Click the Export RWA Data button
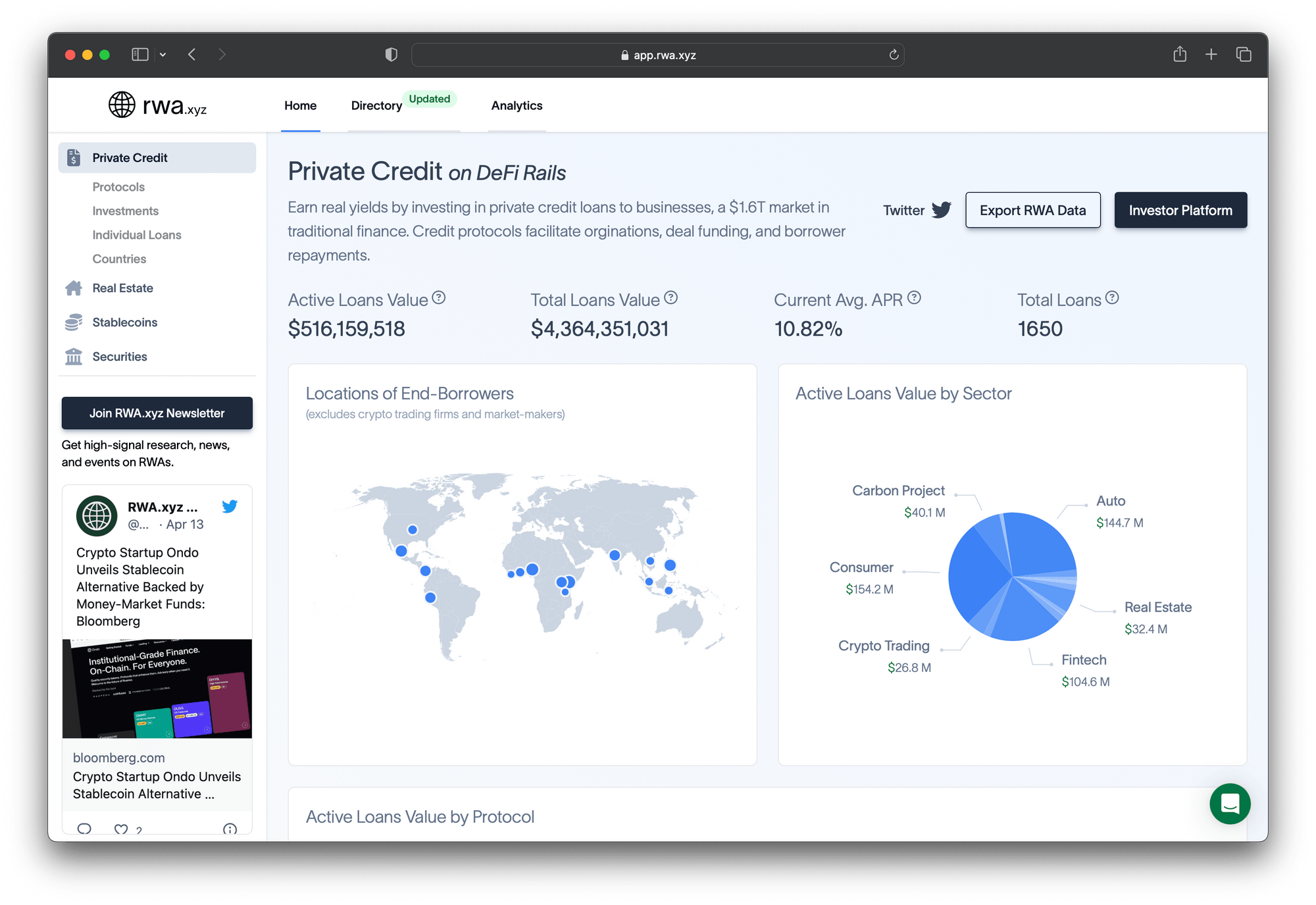1316x905 pixels. (x=1032, y=210)
